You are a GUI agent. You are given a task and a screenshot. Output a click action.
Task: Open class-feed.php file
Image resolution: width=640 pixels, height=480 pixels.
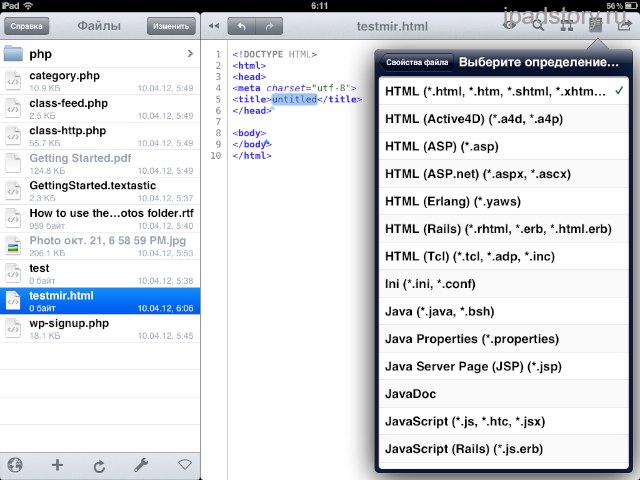pos(100,109)
